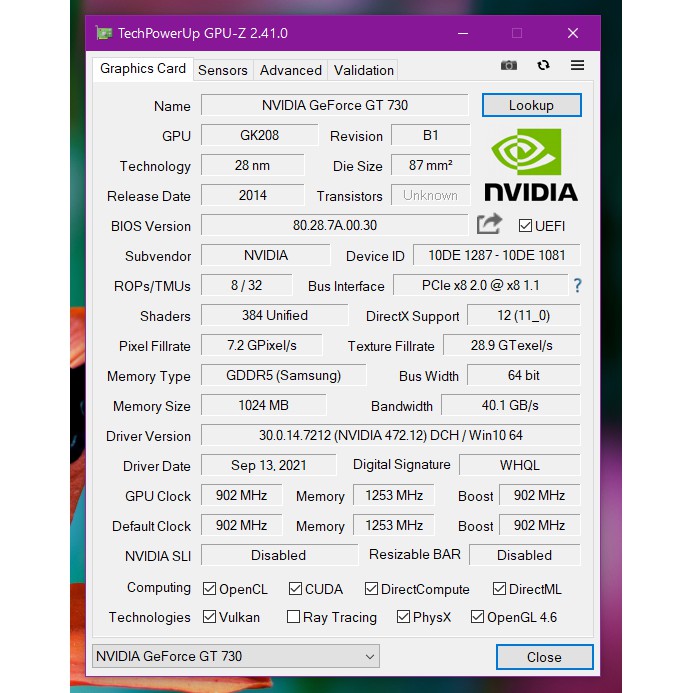Viewport: 693px width, 693px height.
Task: Click the DirectX Support field 12 (11_0)
Action: [524, 316]
